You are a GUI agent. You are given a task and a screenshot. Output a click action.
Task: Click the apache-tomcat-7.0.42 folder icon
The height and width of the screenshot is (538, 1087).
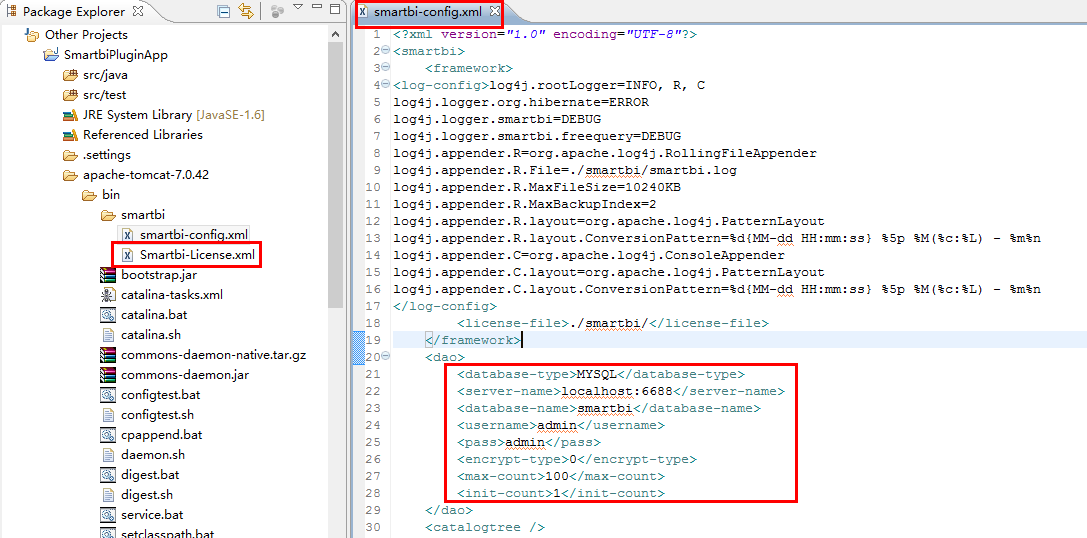click(x=70, y=175)
